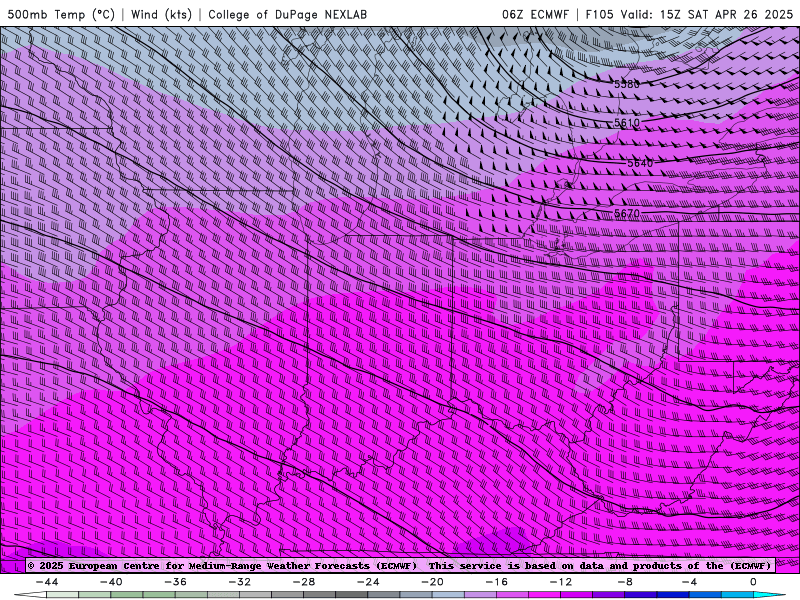
Task: Click the 5610 height contour label
Action: [627, 123]
